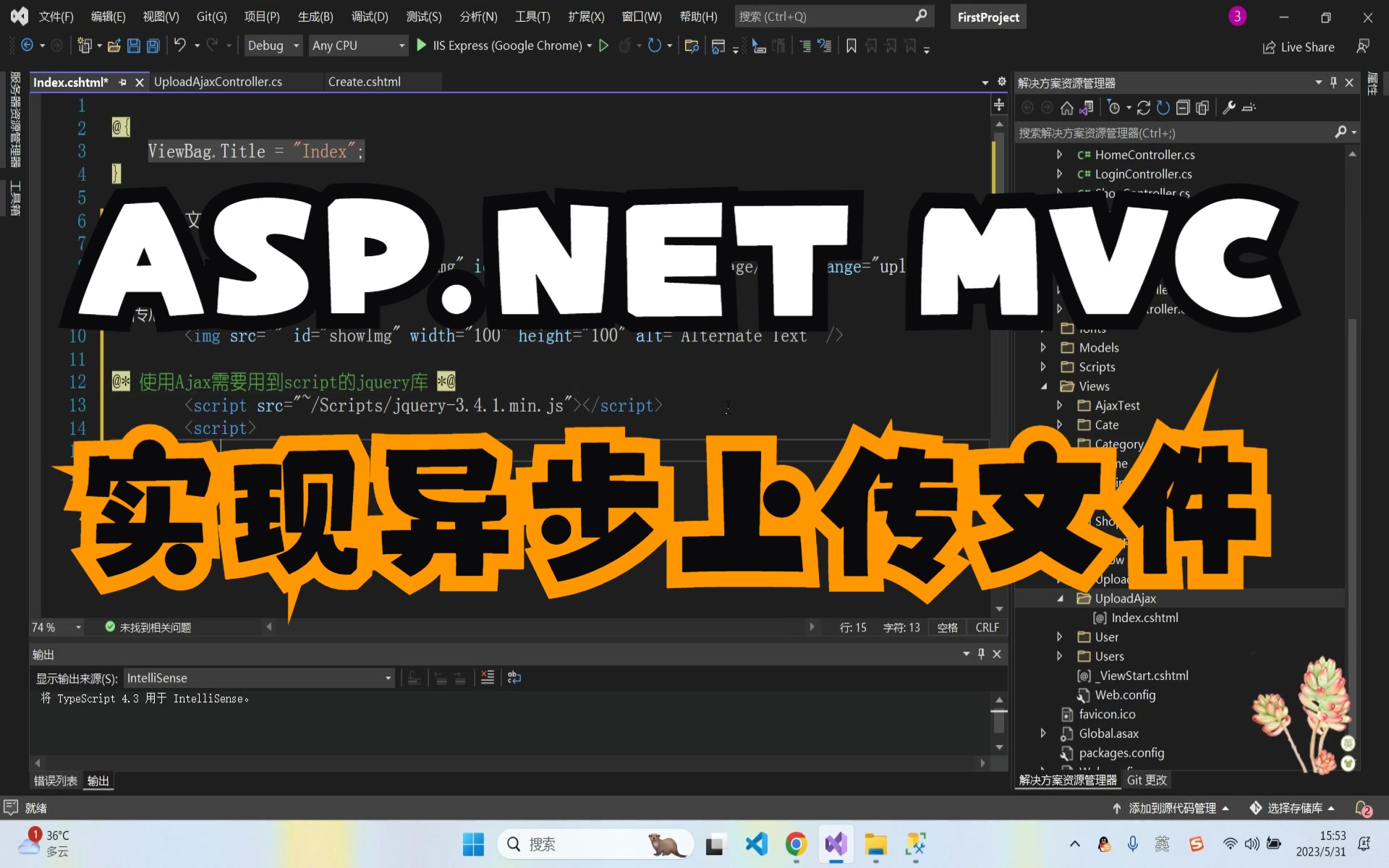
Task: Click the Preview Selected Items icon
Action: (1249, 108)
